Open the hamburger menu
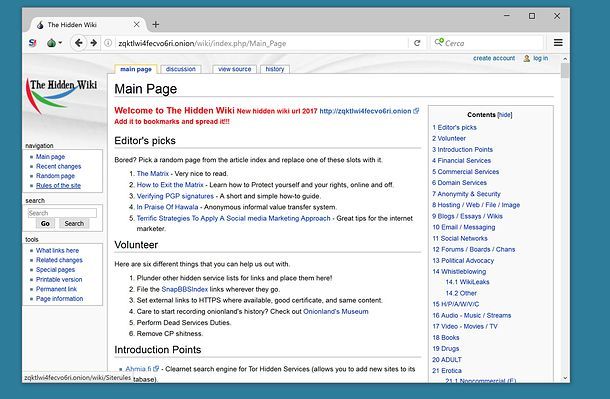This screenshot has height=399, width=610. tap(558, 43)
